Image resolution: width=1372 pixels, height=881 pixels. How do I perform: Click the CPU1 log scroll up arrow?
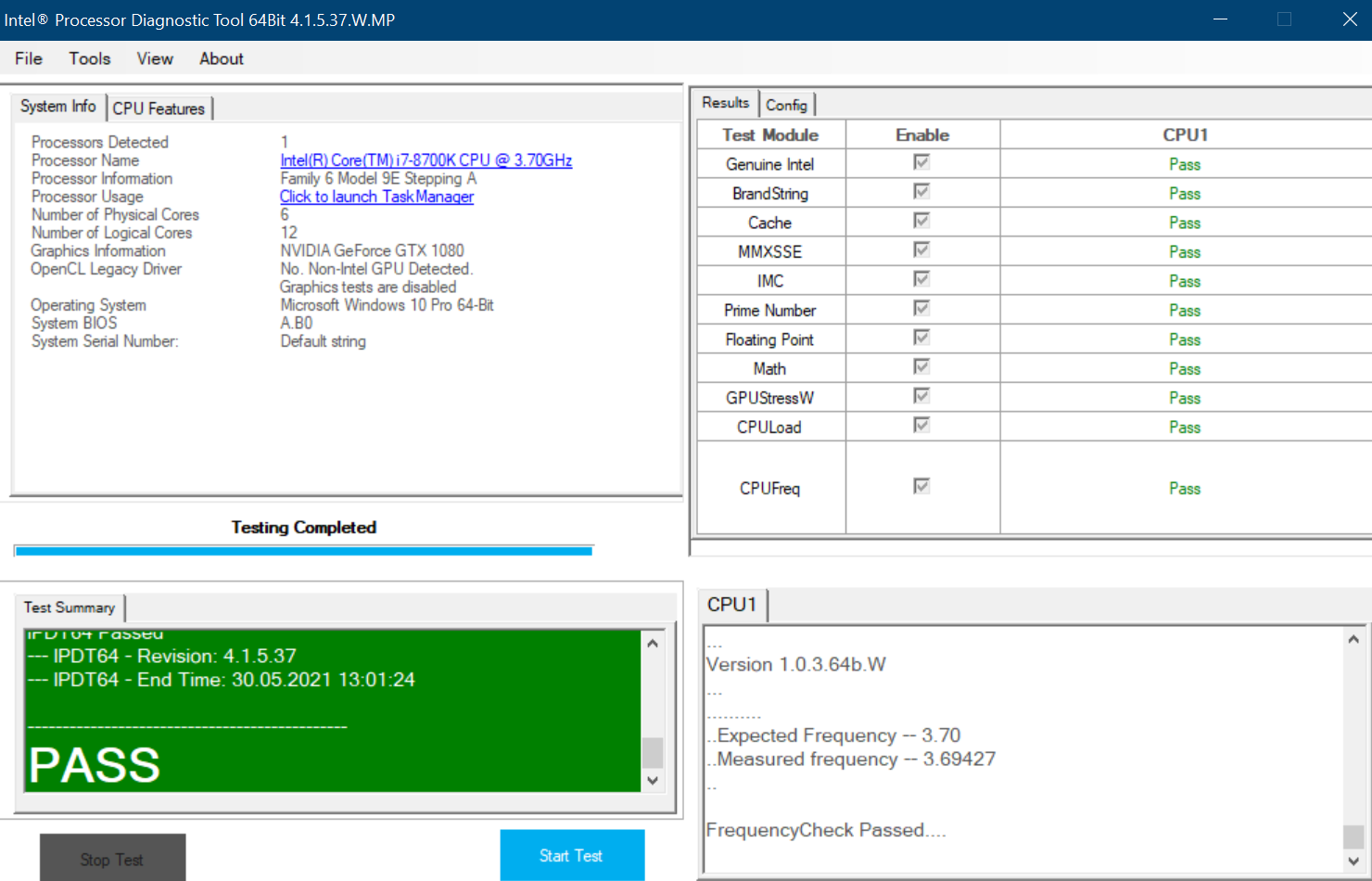tap(1353, 639)
